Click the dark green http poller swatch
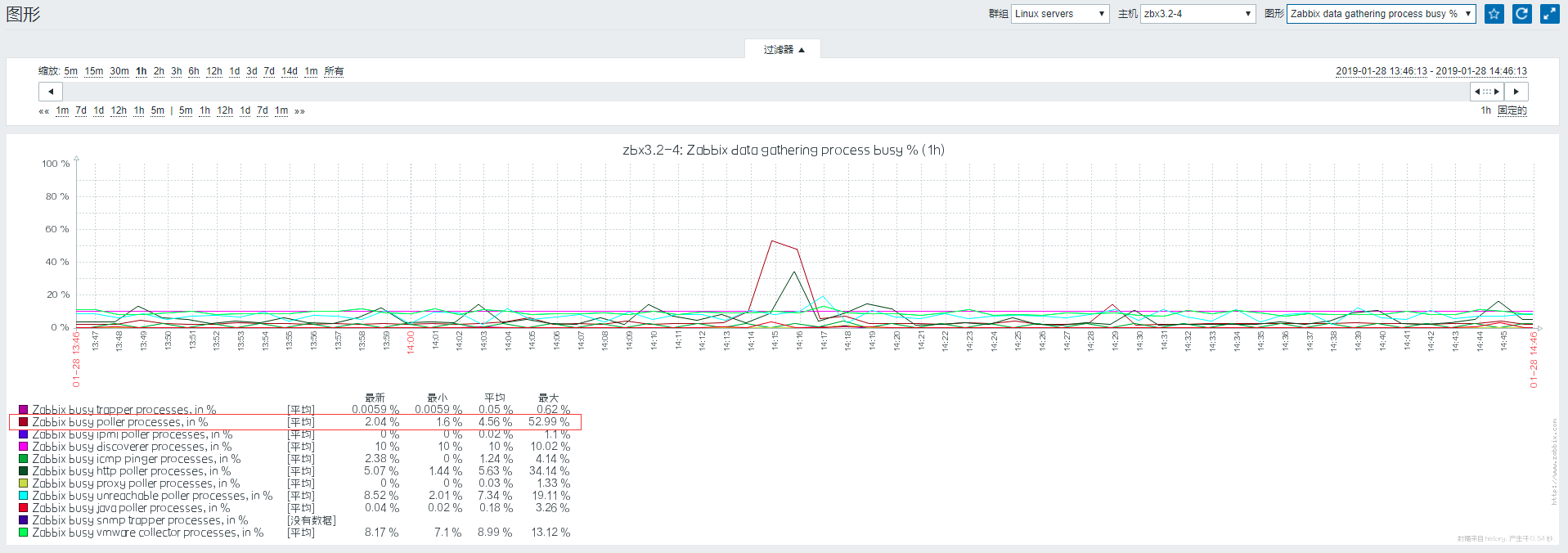 click(x=24, y=471)
